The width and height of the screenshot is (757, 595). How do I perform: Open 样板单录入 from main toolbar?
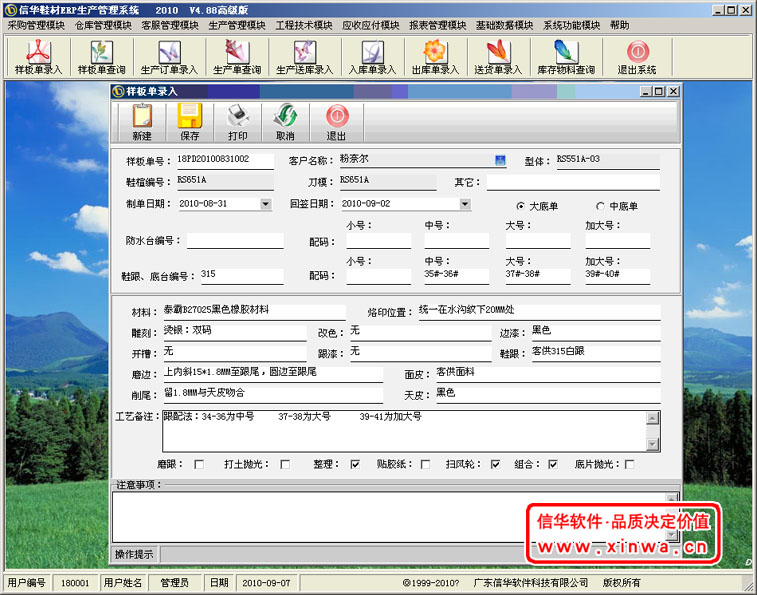pyautogui.click(x=39, y=57)
